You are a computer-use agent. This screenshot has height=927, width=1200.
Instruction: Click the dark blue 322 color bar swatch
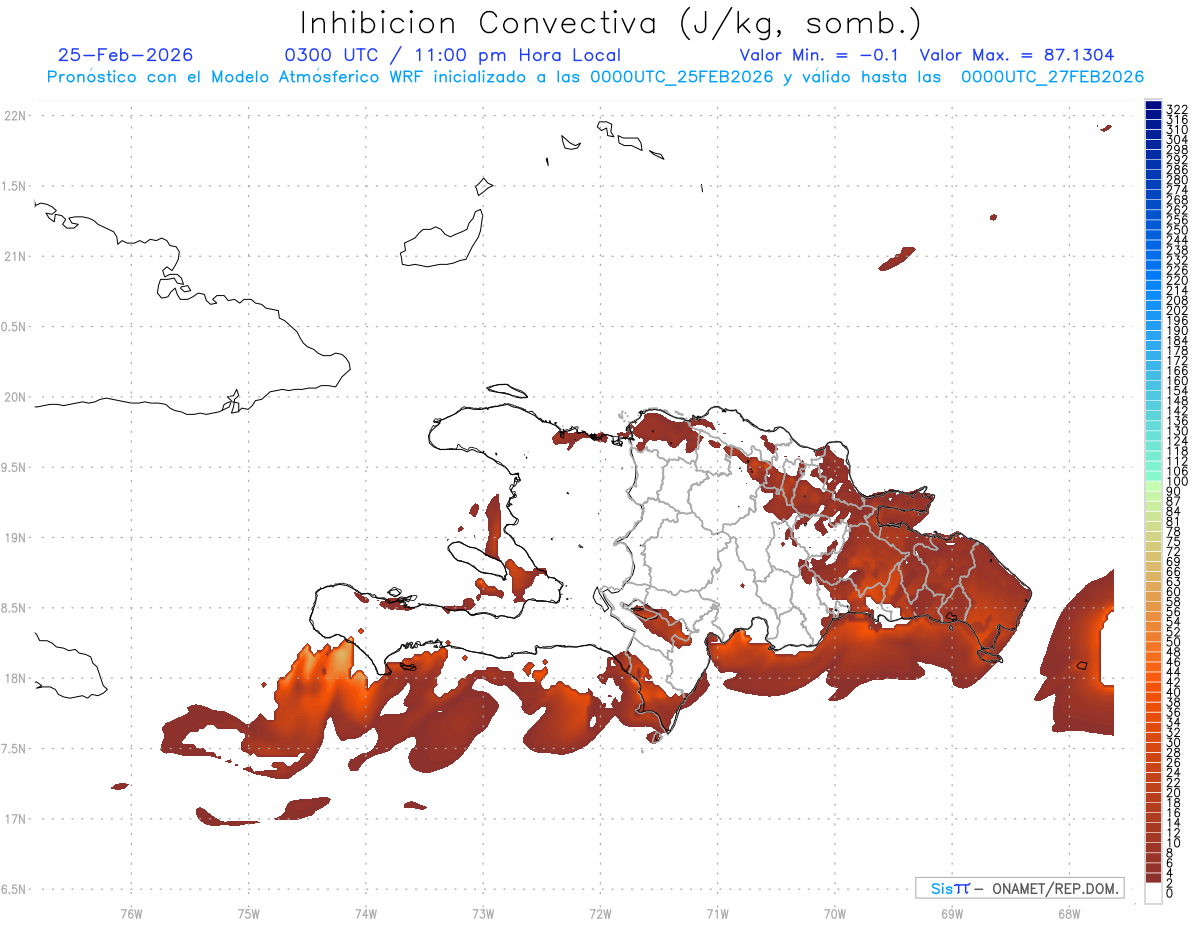coord(1153,106)
